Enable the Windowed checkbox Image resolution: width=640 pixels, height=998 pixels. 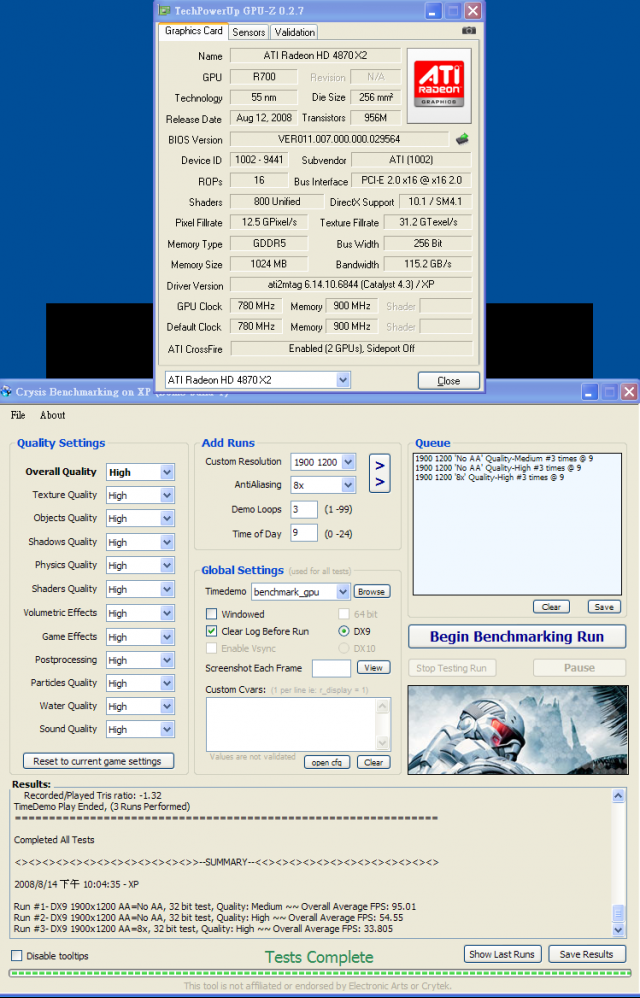coord(212,614)
